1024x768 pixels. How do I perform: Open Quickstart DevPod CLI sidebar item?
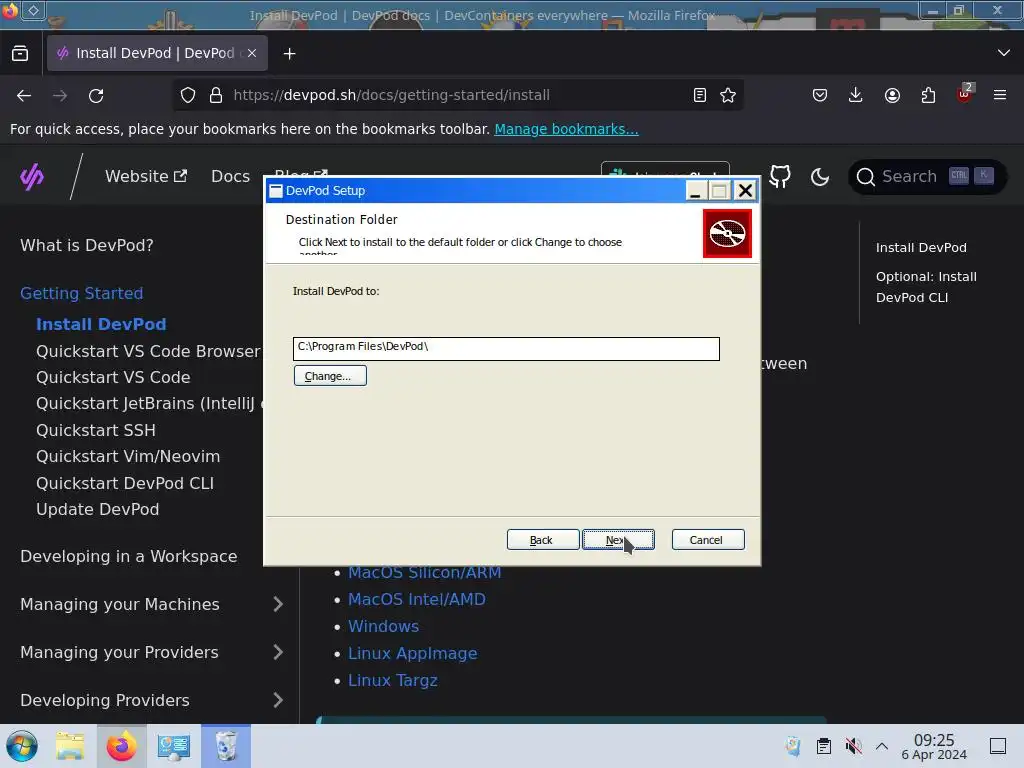[125, 483]
